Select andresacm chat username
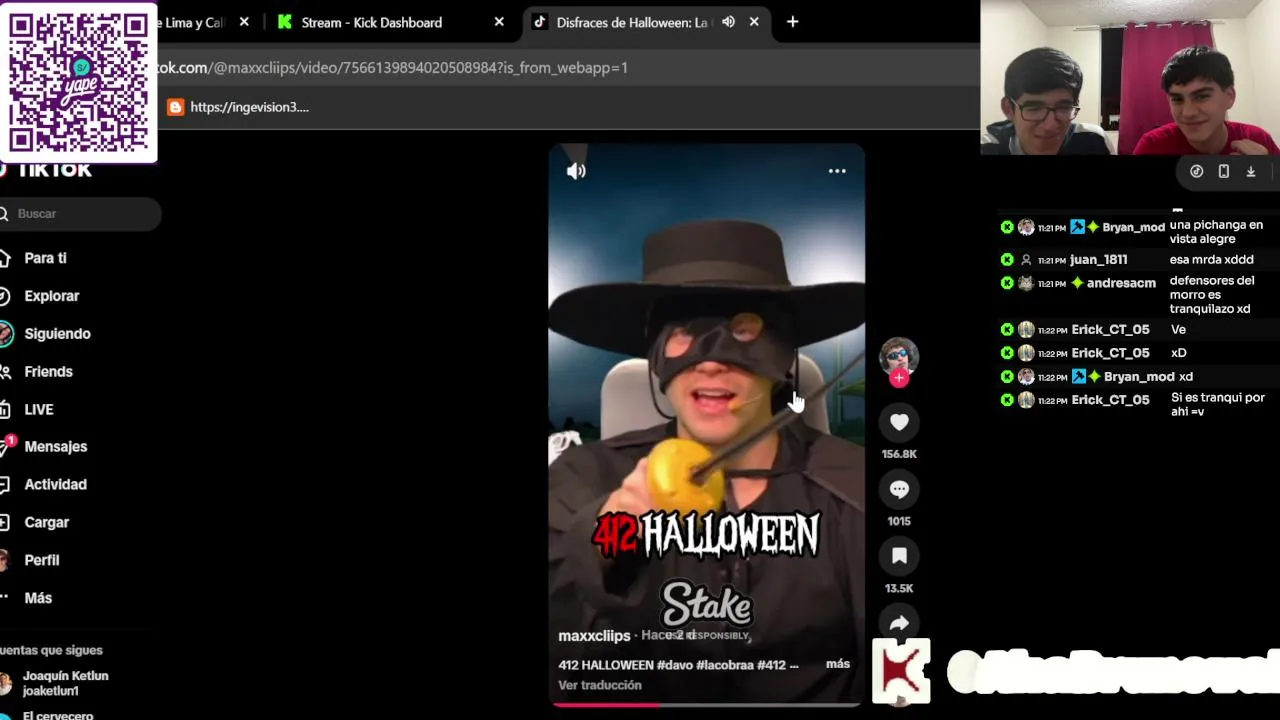This screenshot has height=720, width=1280. pyautogui.click(x=1121, y=284)
